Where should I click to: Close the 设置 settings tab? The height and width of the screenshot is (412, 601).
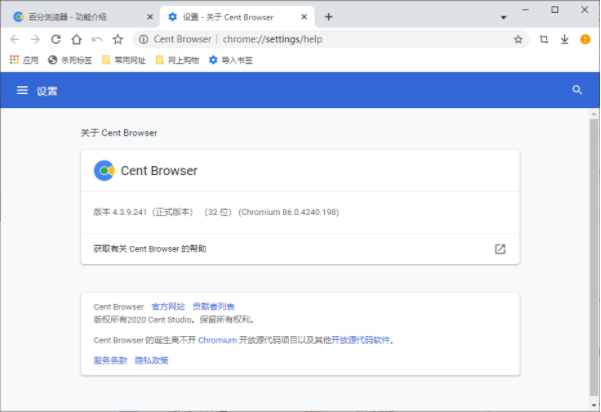tap(304, 17)
